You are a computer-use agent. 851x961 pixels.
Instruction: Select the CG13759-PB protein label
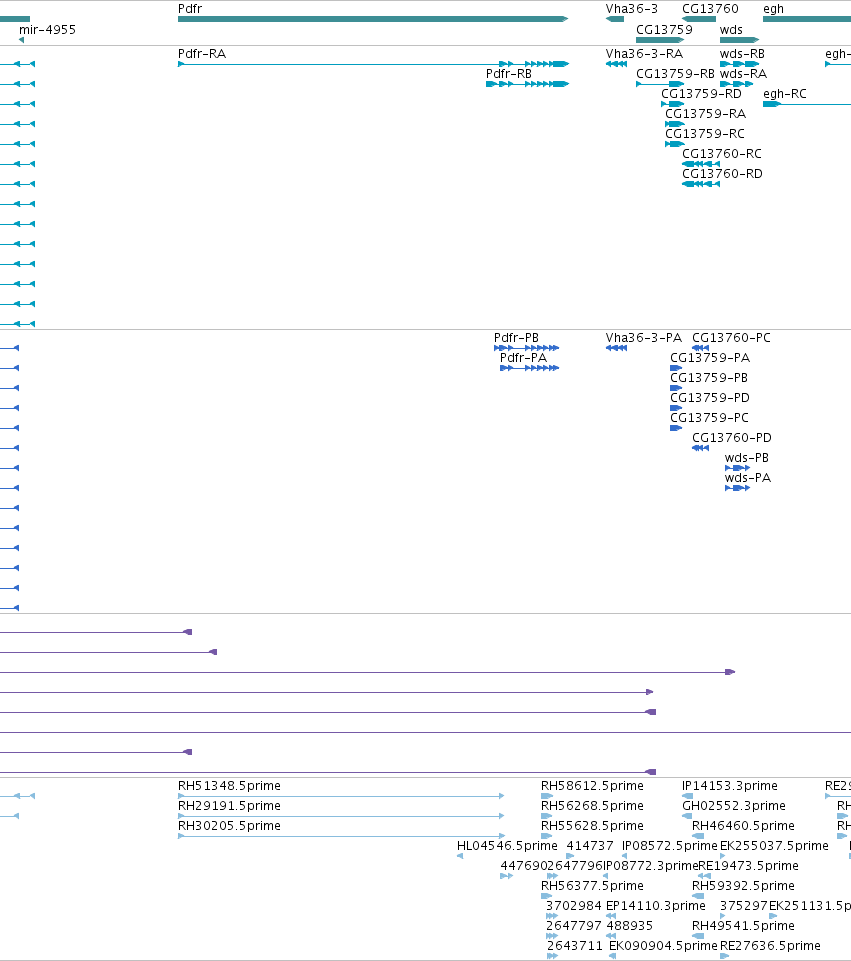(709, 378)
